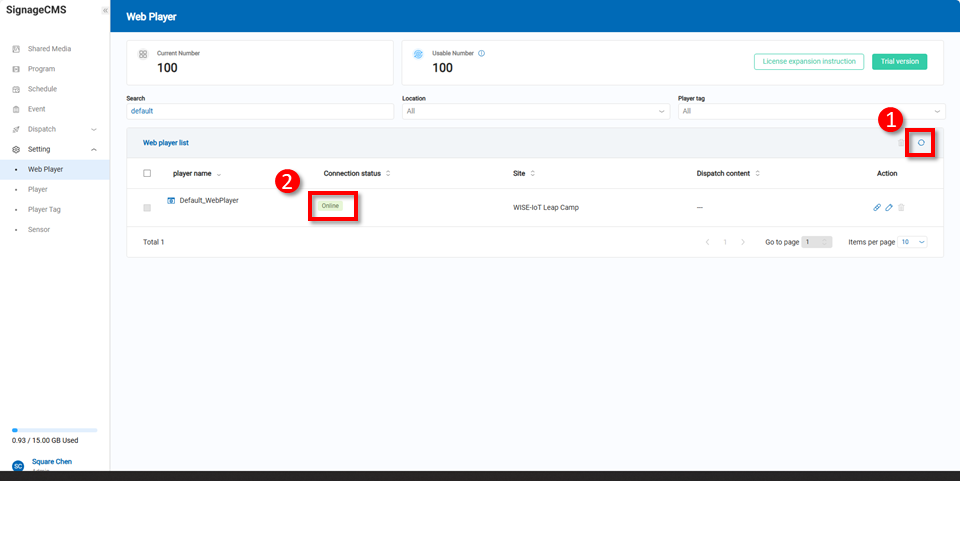Click the storage usage progress bar

coord(54,430)
